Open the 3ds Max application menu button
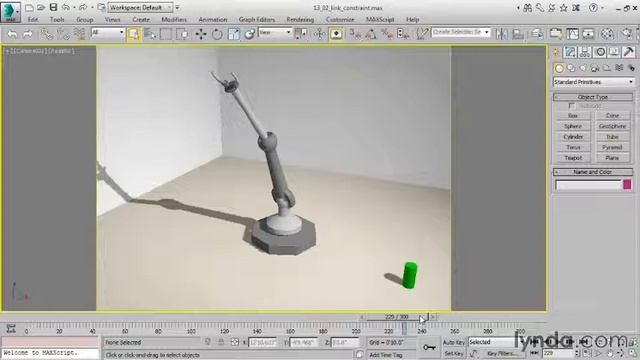Image resolution: width=640 pixels, height=360 pixels. [x=11, y=11]
